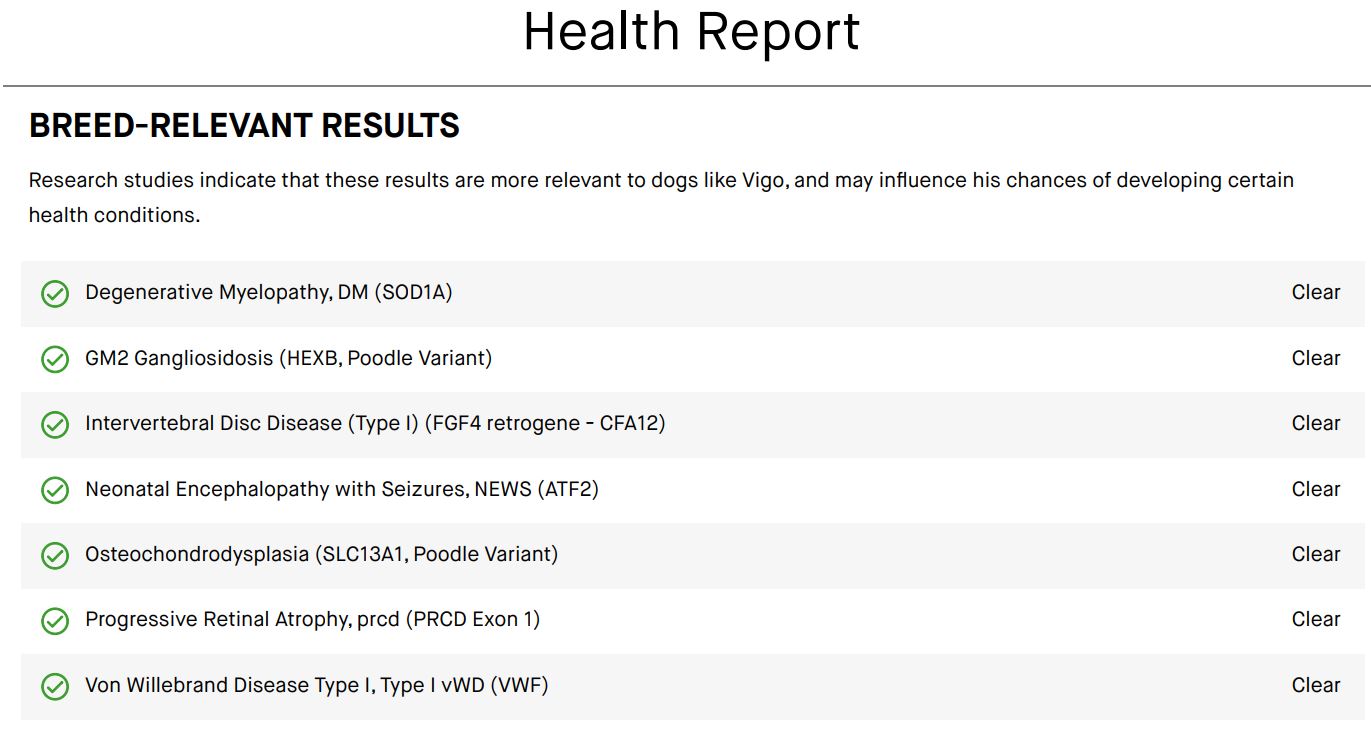
Task: Open Neonatal Encephalopathy with Seizures result
Action: click(x=341, y=489)
